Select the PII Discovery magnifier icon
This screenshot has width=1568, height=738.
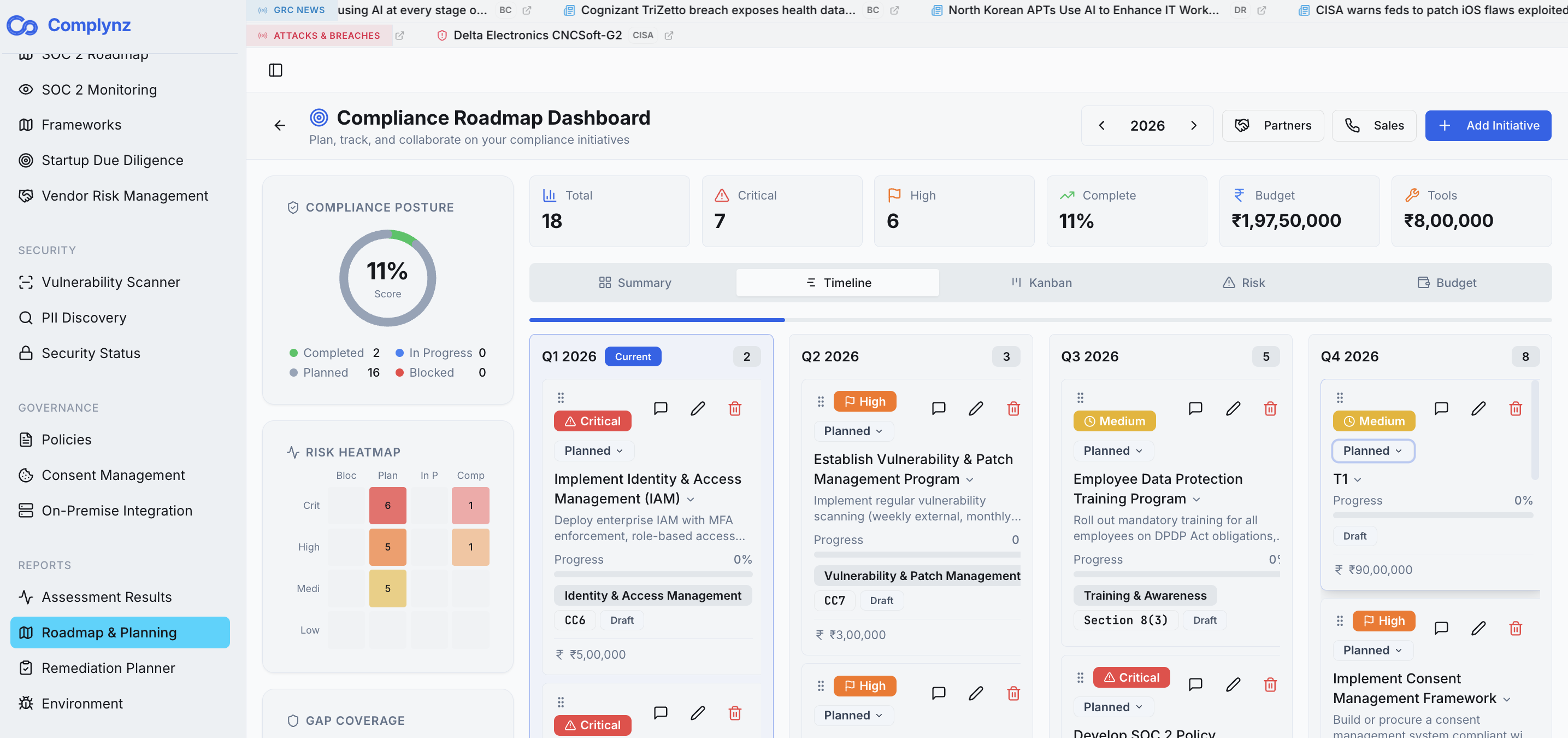coord(26,317)
